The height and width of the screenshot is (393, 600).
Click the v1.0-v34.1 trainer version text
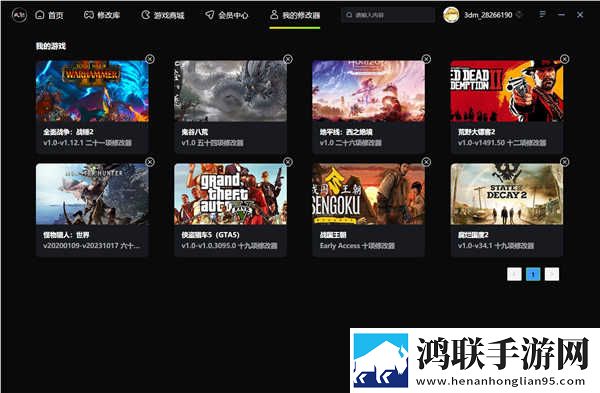496,246
